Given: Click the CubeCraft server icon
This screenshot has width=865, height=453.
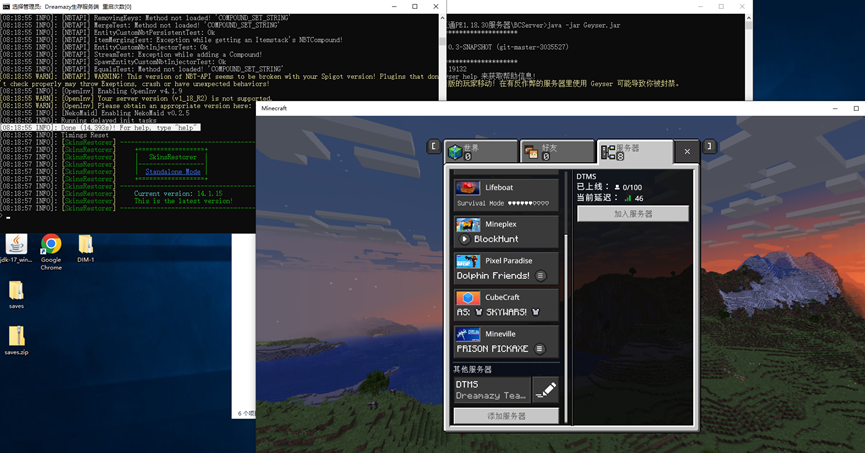Looking at the screenshot, I should point(468,298).
